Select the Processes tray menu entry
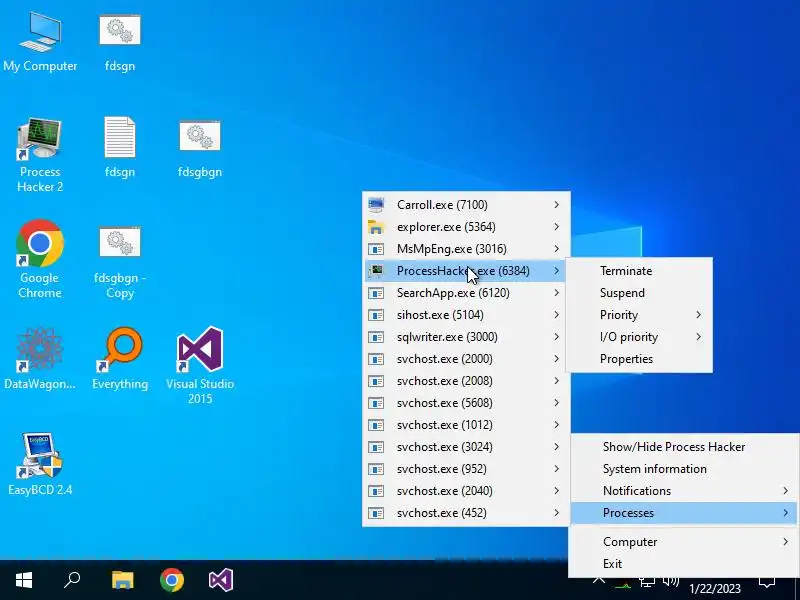 click(x=684, y=513)
